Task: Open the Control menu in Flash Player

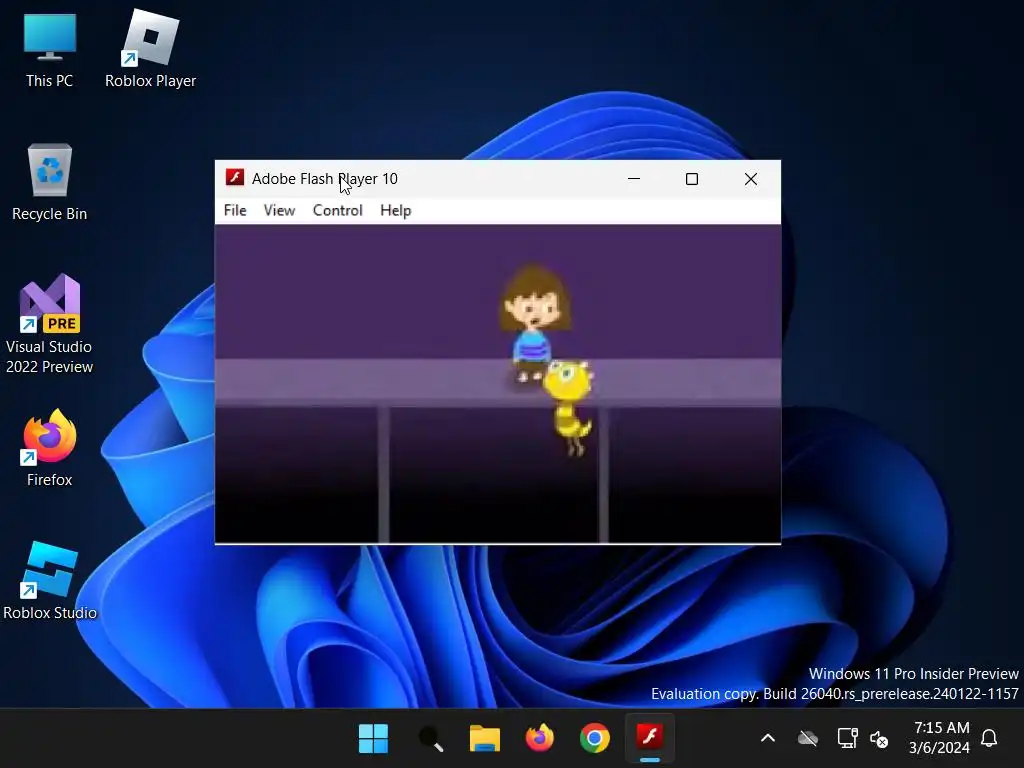Action: 338,210
